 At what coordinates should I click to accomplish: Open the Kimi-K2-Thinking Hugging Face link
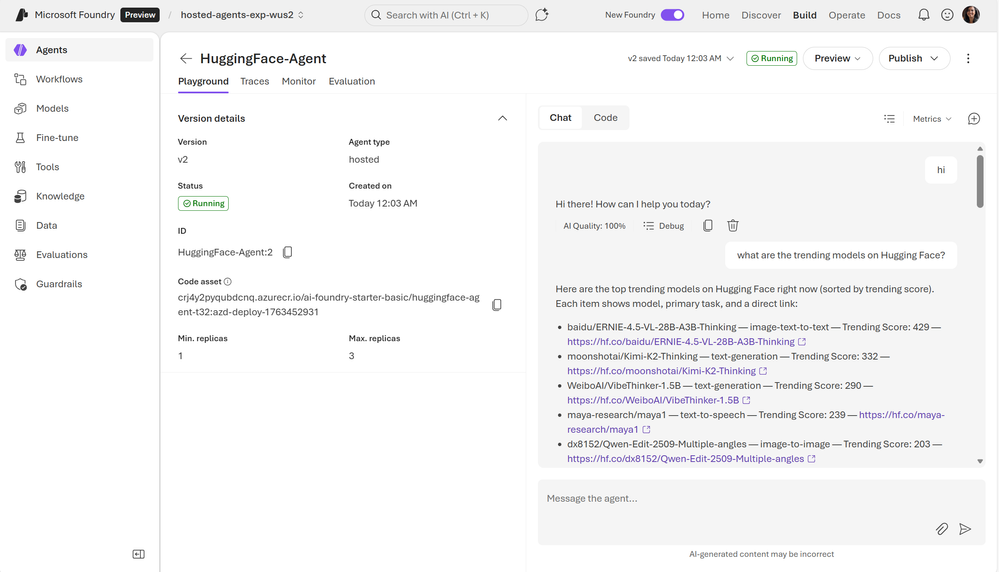pos(661,371)
